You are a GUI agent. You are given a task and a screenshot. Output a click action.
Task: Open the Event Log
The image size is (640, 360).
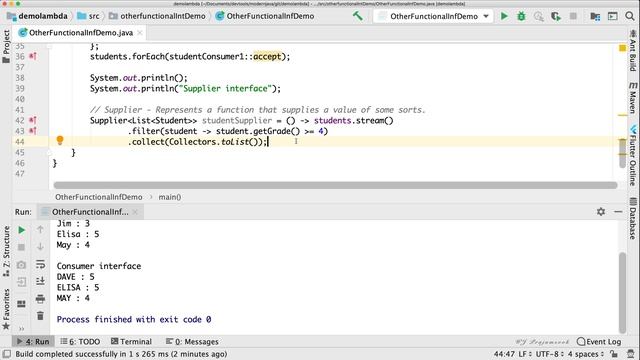coord(599,342)
